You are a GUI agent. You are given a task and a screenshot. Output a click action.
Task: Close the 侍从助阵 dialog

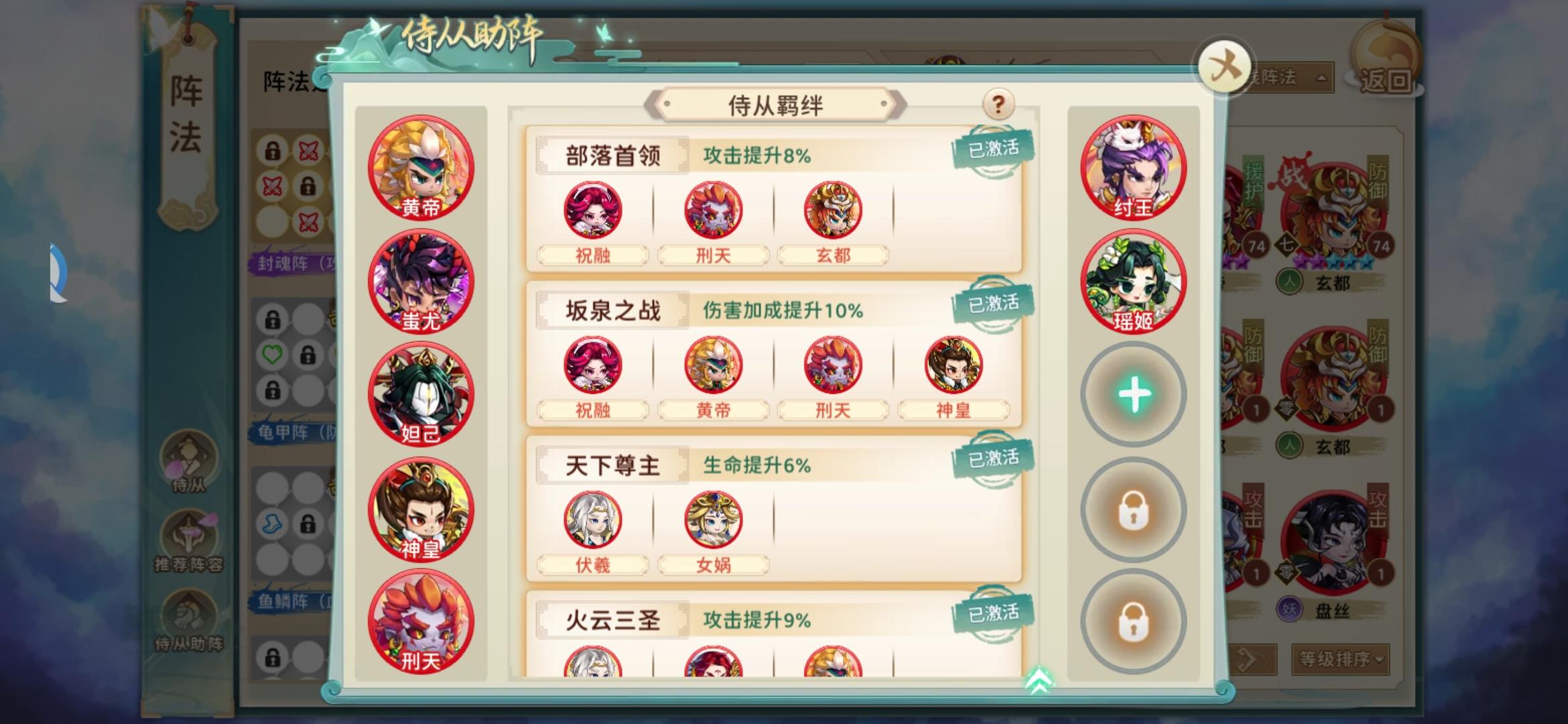tap(1224, 67)
